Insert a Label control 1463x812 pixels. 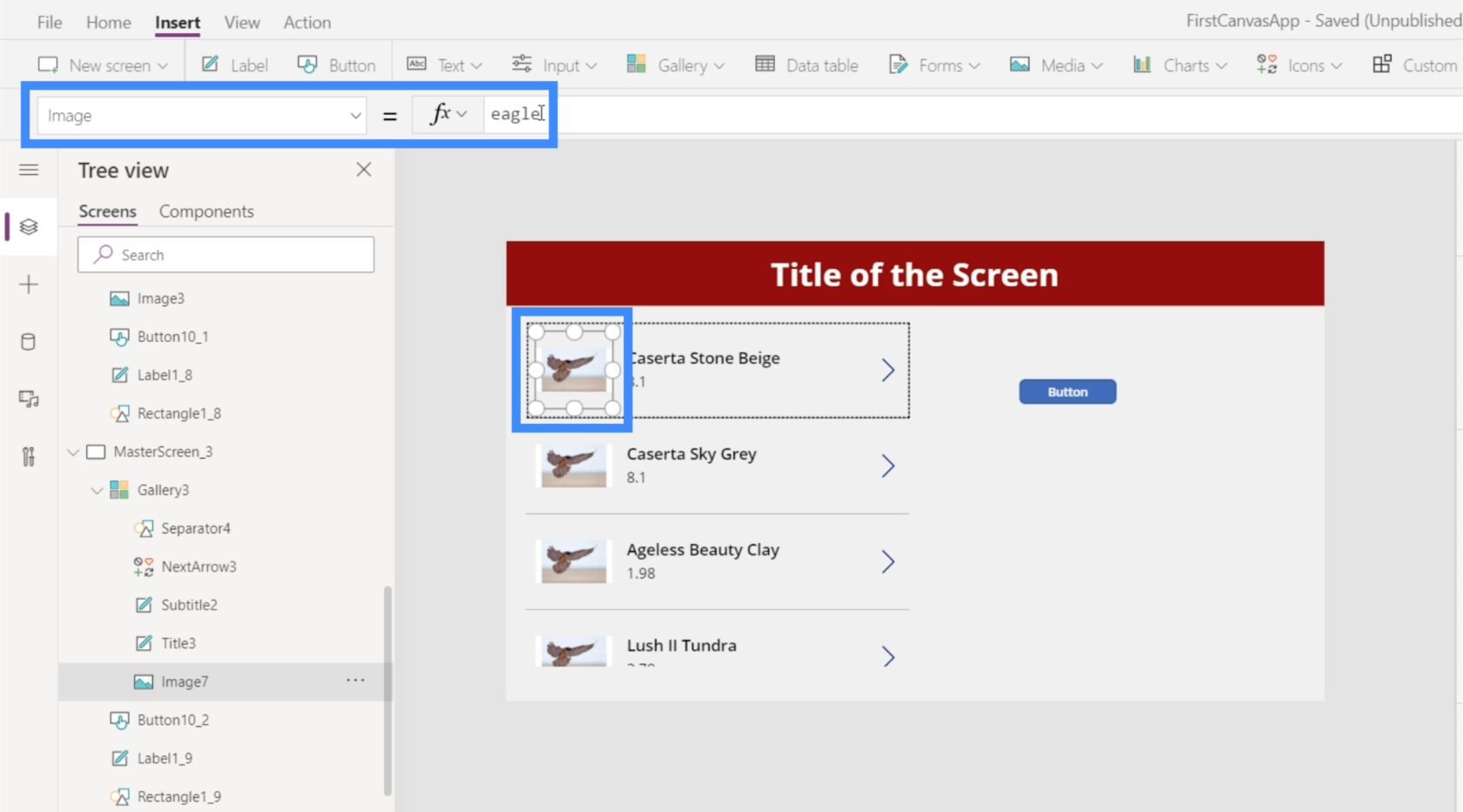(x=234, y=65)
